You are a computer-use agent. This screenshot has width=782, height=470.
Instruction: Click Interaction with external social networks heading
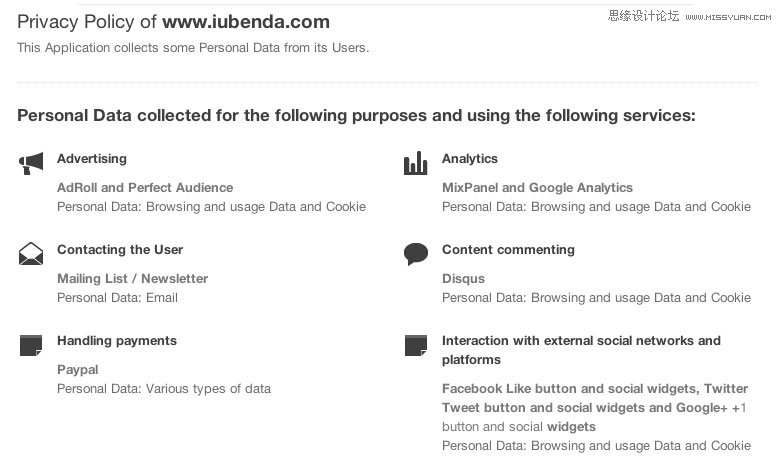[x=581, y=350]
